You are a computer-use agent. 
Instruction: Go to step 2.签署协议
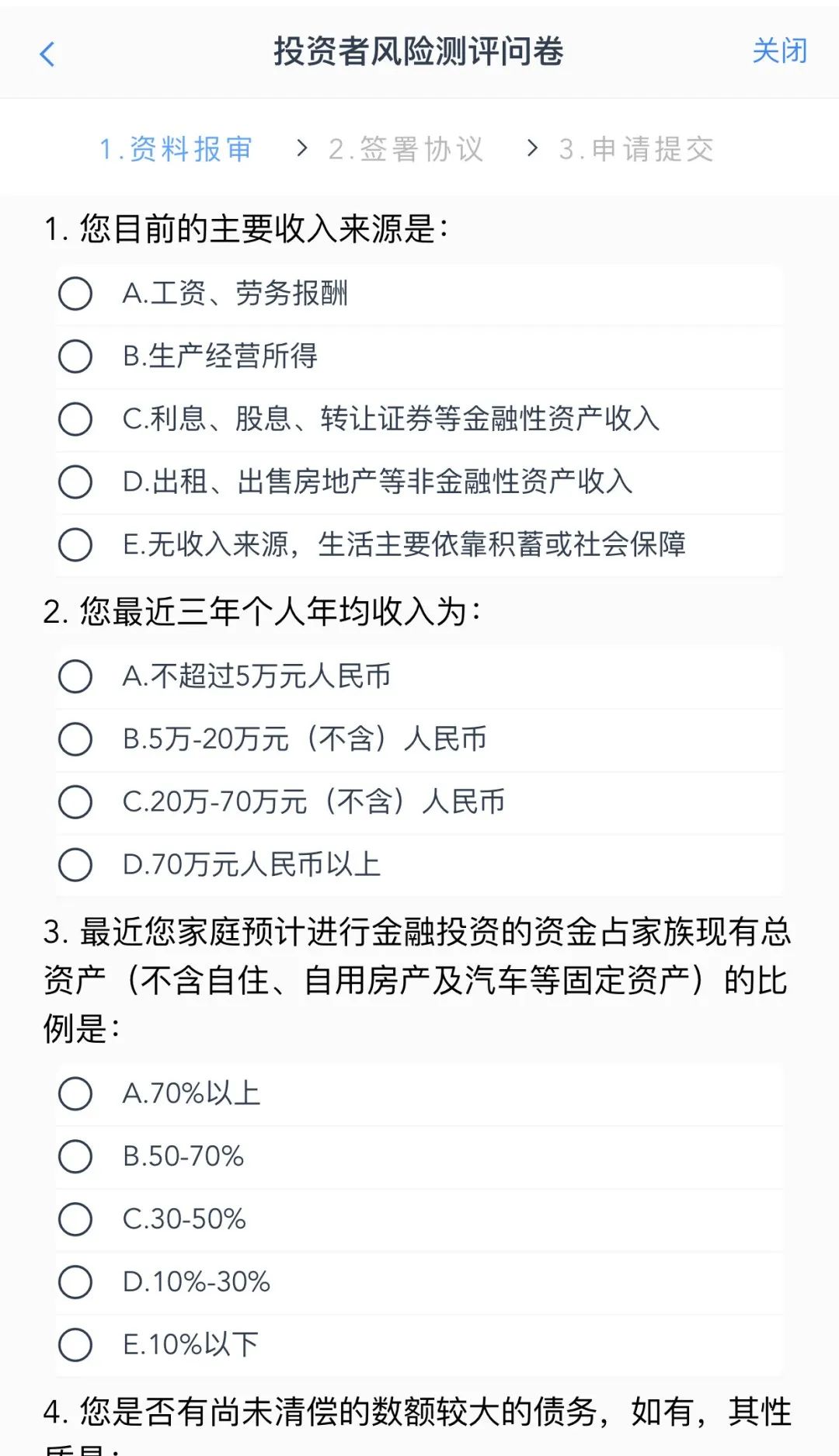tap(406, 148)
